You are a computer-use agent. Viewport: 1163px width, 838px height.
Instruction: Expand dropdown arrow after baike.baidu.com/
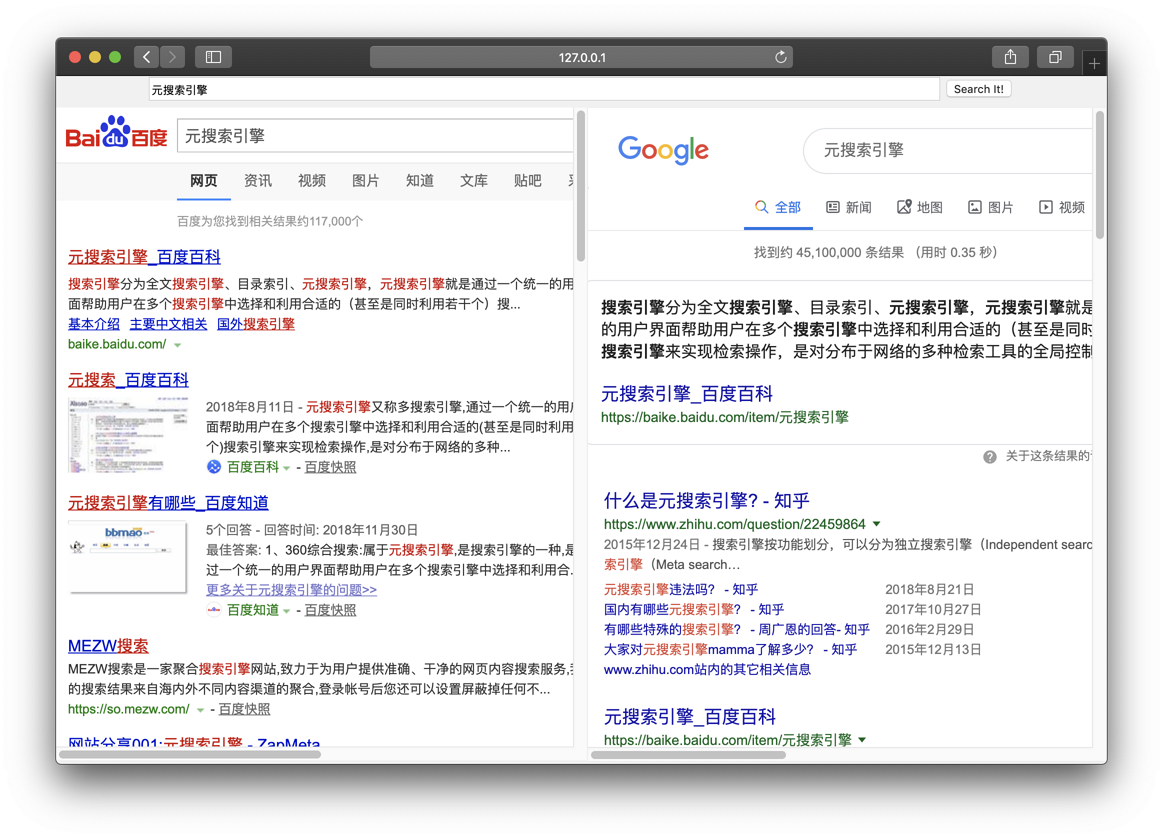[x=177, y=345]
